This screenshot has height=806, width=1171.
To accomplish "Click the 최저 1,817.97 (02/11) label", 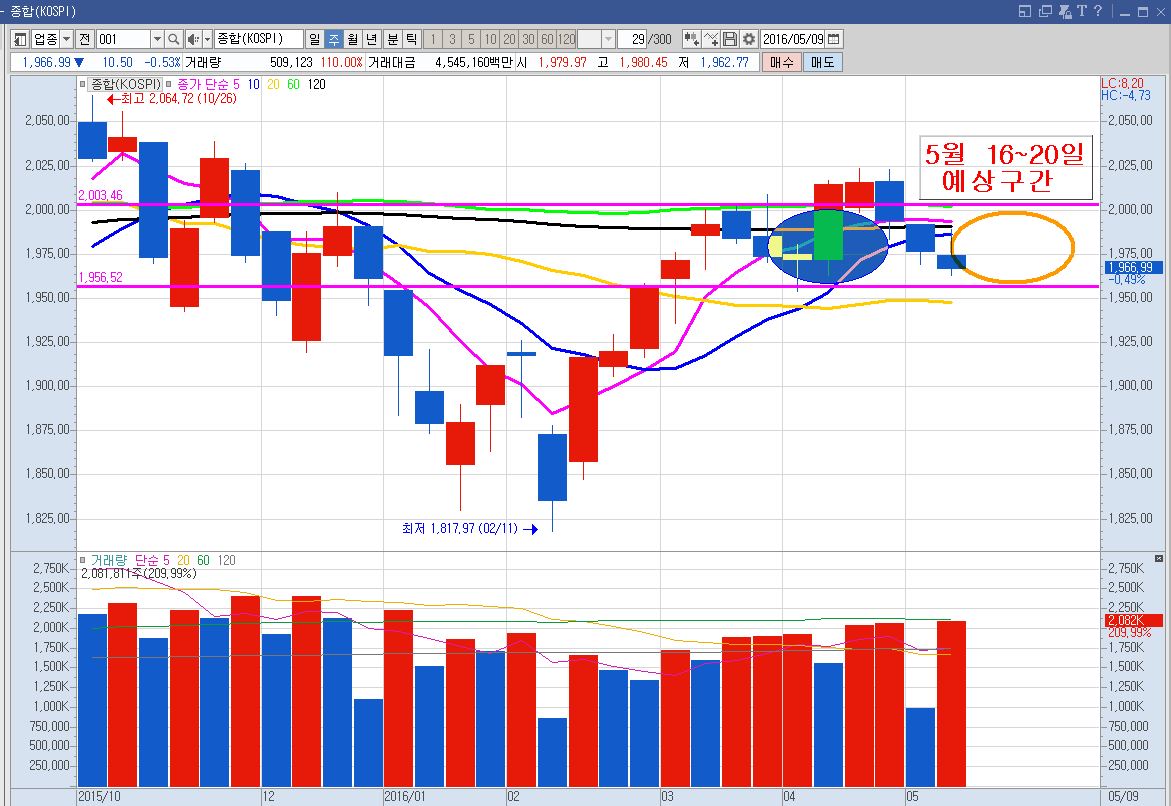I will [x=469, y=529].
